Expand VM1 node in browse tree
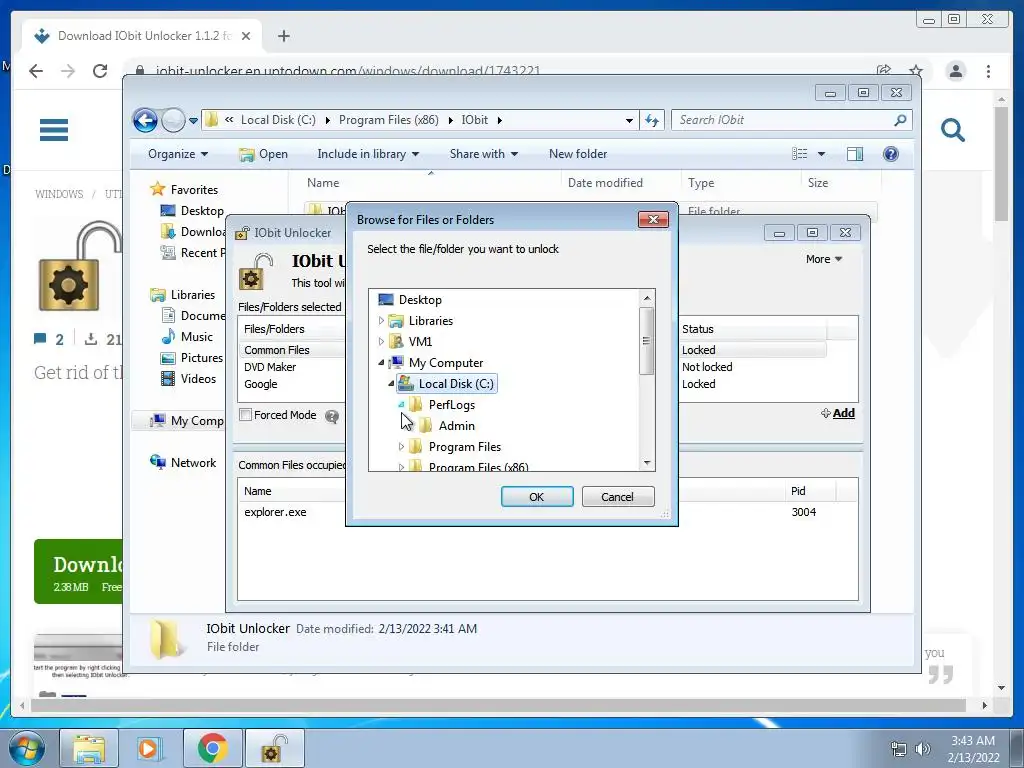Screen dimensions: 1024x768 pyautogui.click(x=381, y=342)
